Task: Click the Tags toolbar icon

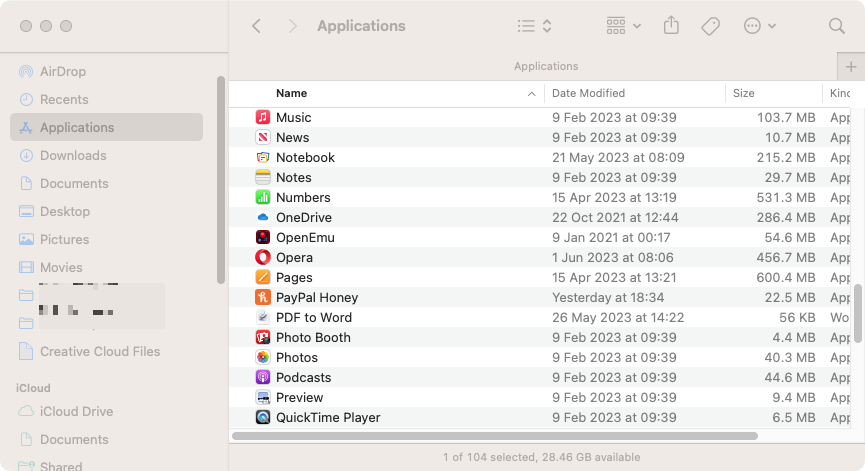Action: pyautogui.click(x=711, y=26)
